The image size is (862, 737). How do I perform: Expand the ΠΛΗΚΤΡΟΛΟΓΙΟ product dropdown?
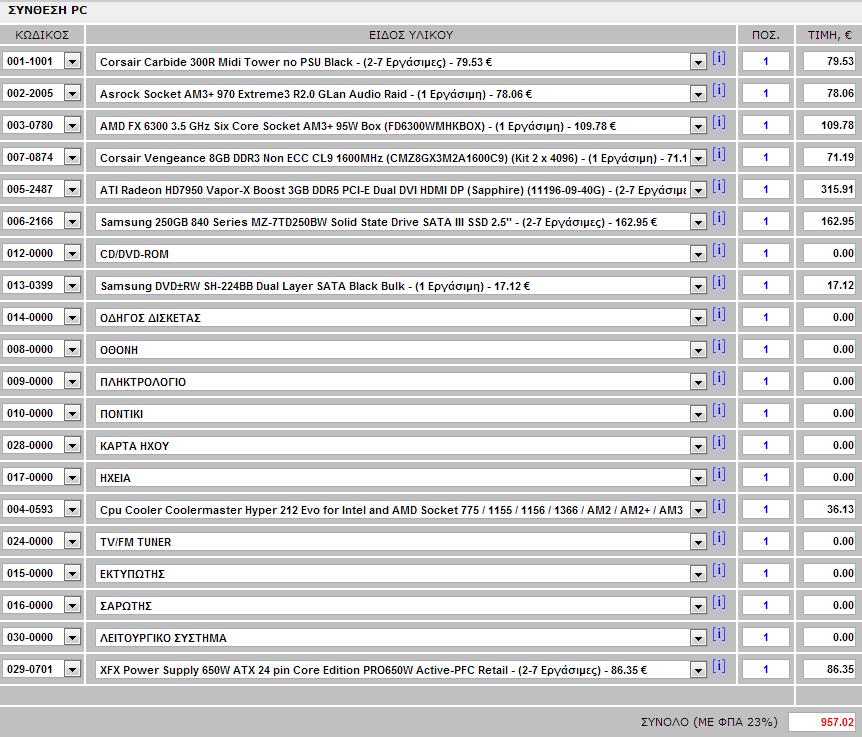698,382
